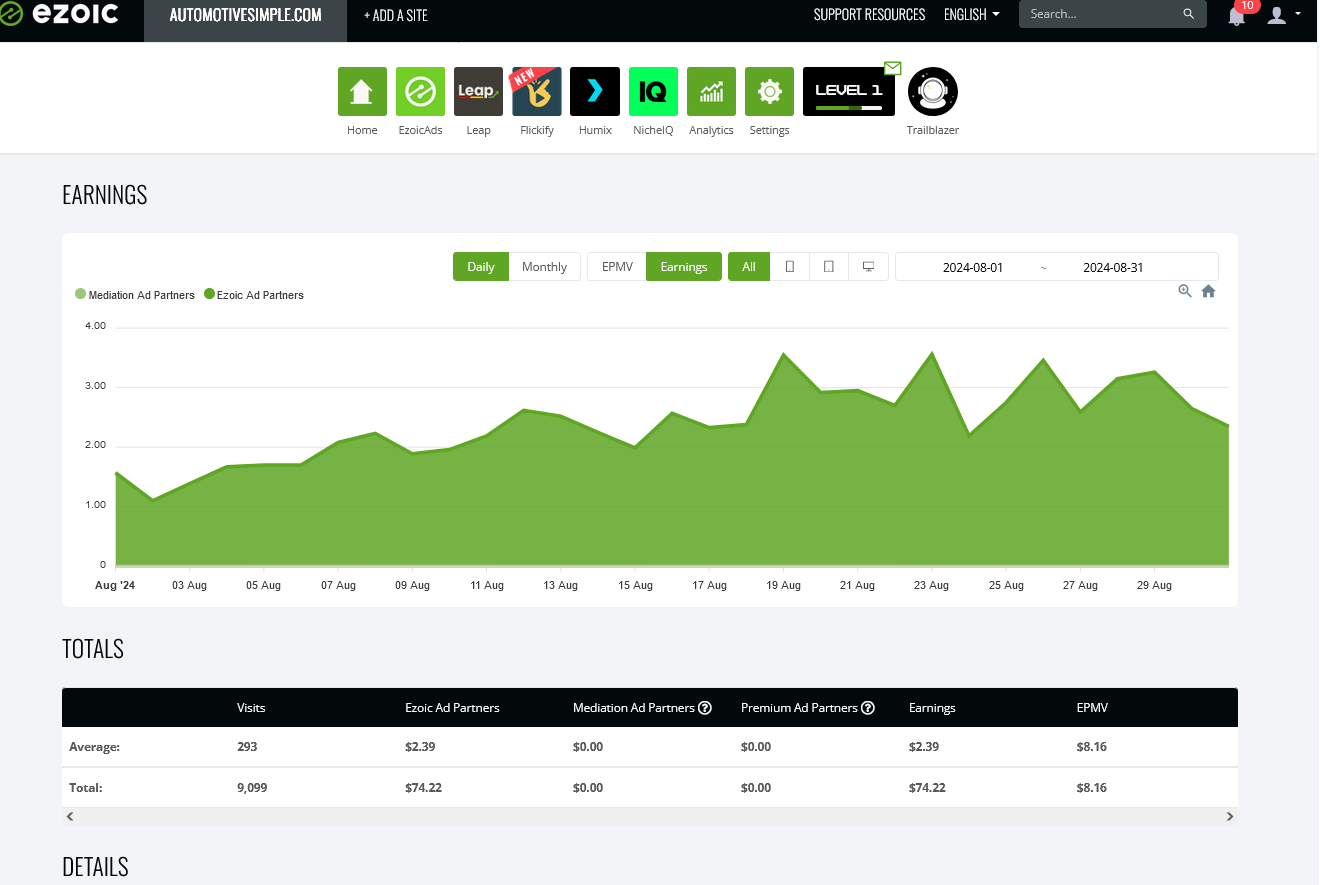
Task: Filter earnings by mobile device icon
Action: click(790, 267)
